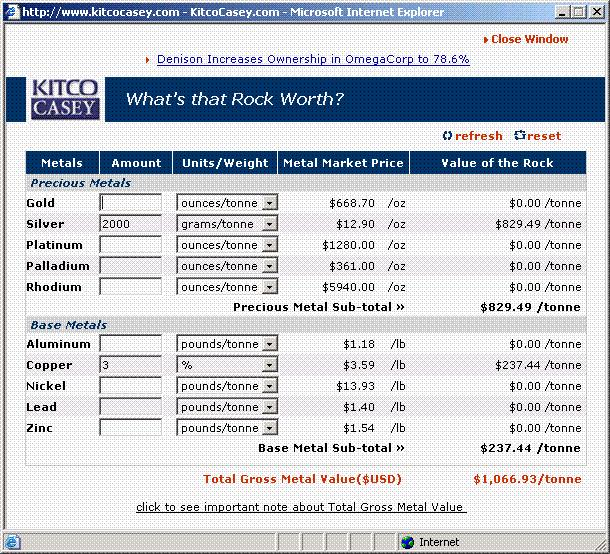610x554 pixels.
Task: Open the important note about Total Gross Metal Value
Action: click(301, 507)
